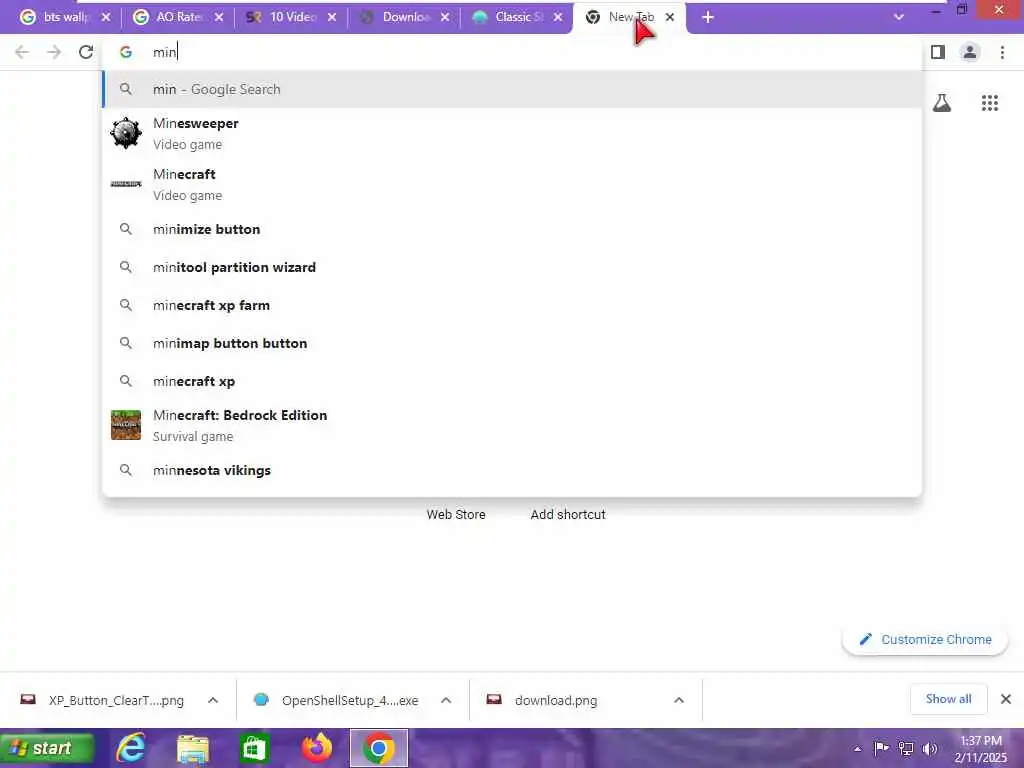Choose 'minitool partition wizard' suggestion
The width and height of the screenshot is (1024, 768).
pyautogui.click(x=512, y=267)
